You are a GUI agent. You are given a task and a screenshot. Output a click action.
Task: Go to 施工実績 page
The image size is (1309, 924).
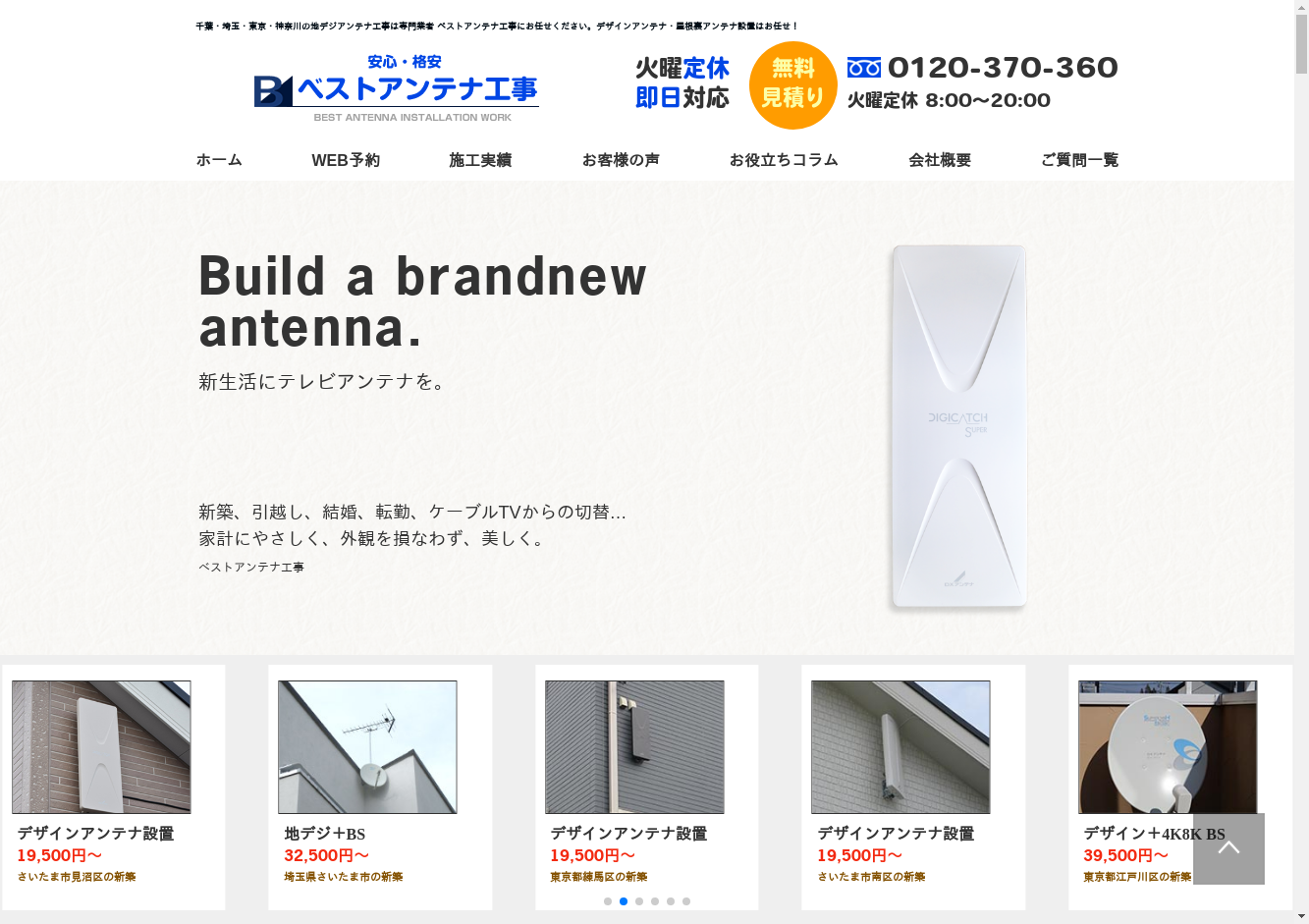tap(480, 160)
